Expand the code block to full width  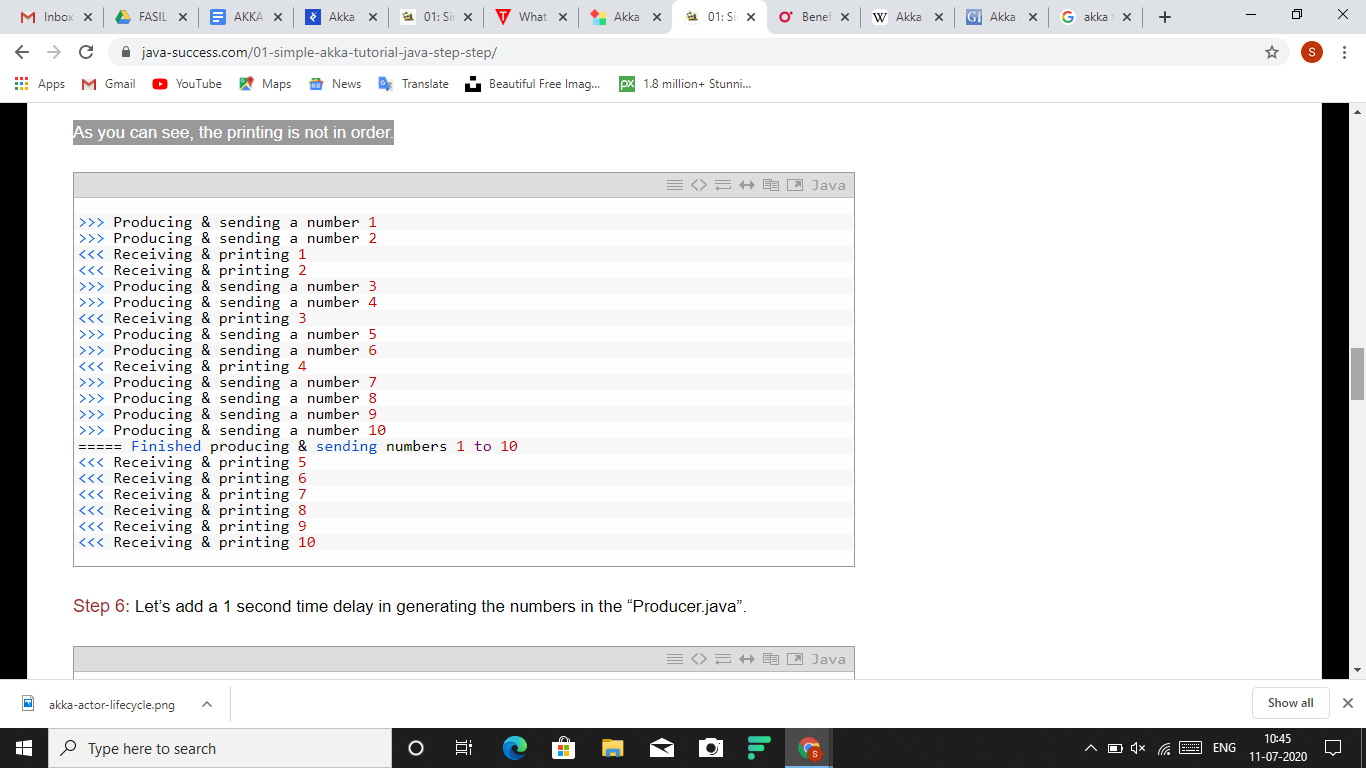[746, 184]
